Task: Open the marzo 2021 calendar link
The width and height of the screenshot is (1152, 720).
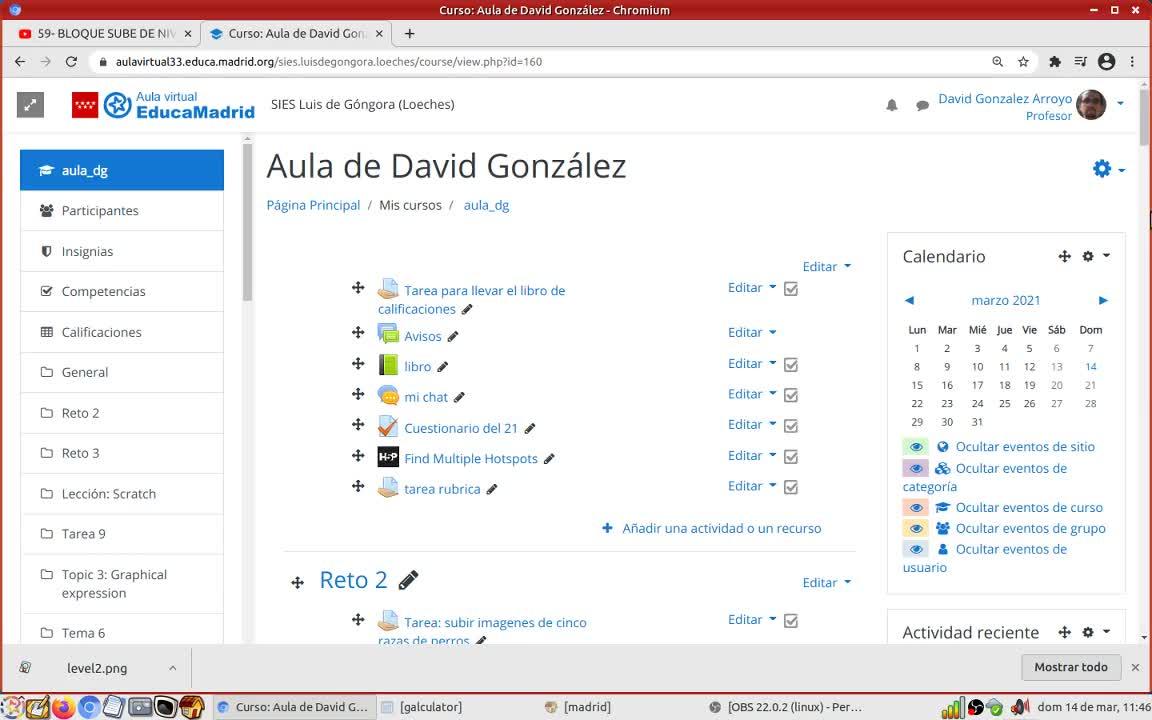Action: pos(1005,300)
